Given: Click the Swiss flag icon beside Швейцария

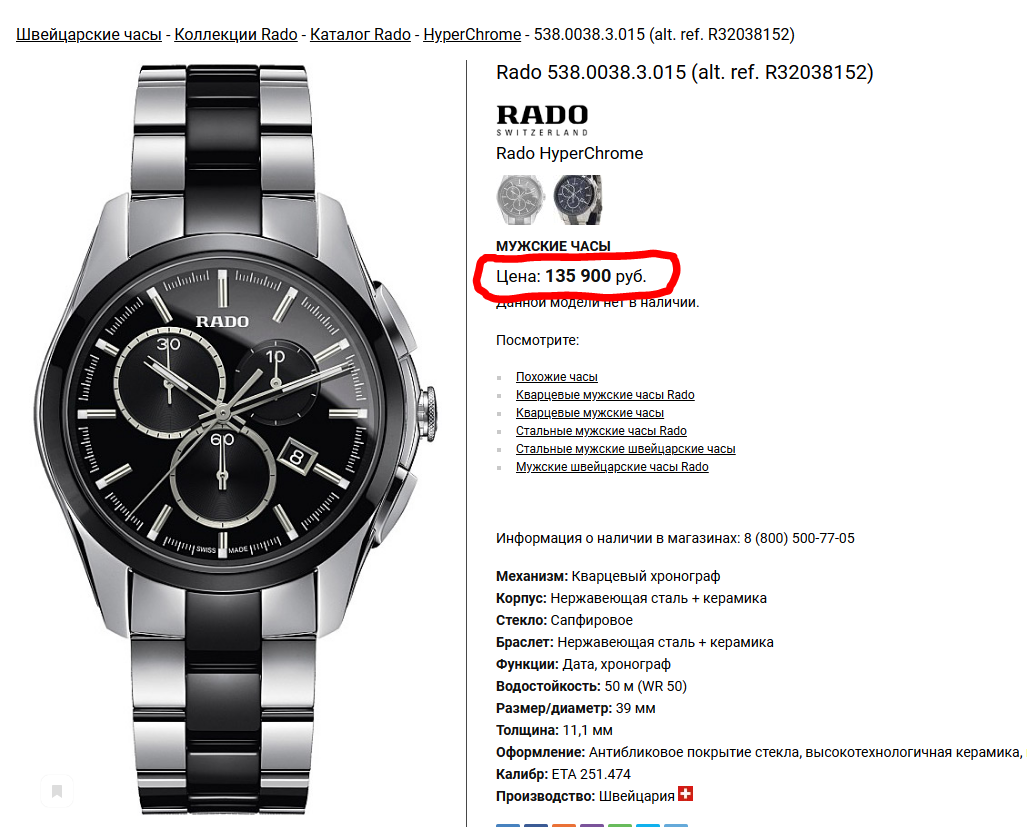Looking at the screenshot, I should [x=685, y=794].
